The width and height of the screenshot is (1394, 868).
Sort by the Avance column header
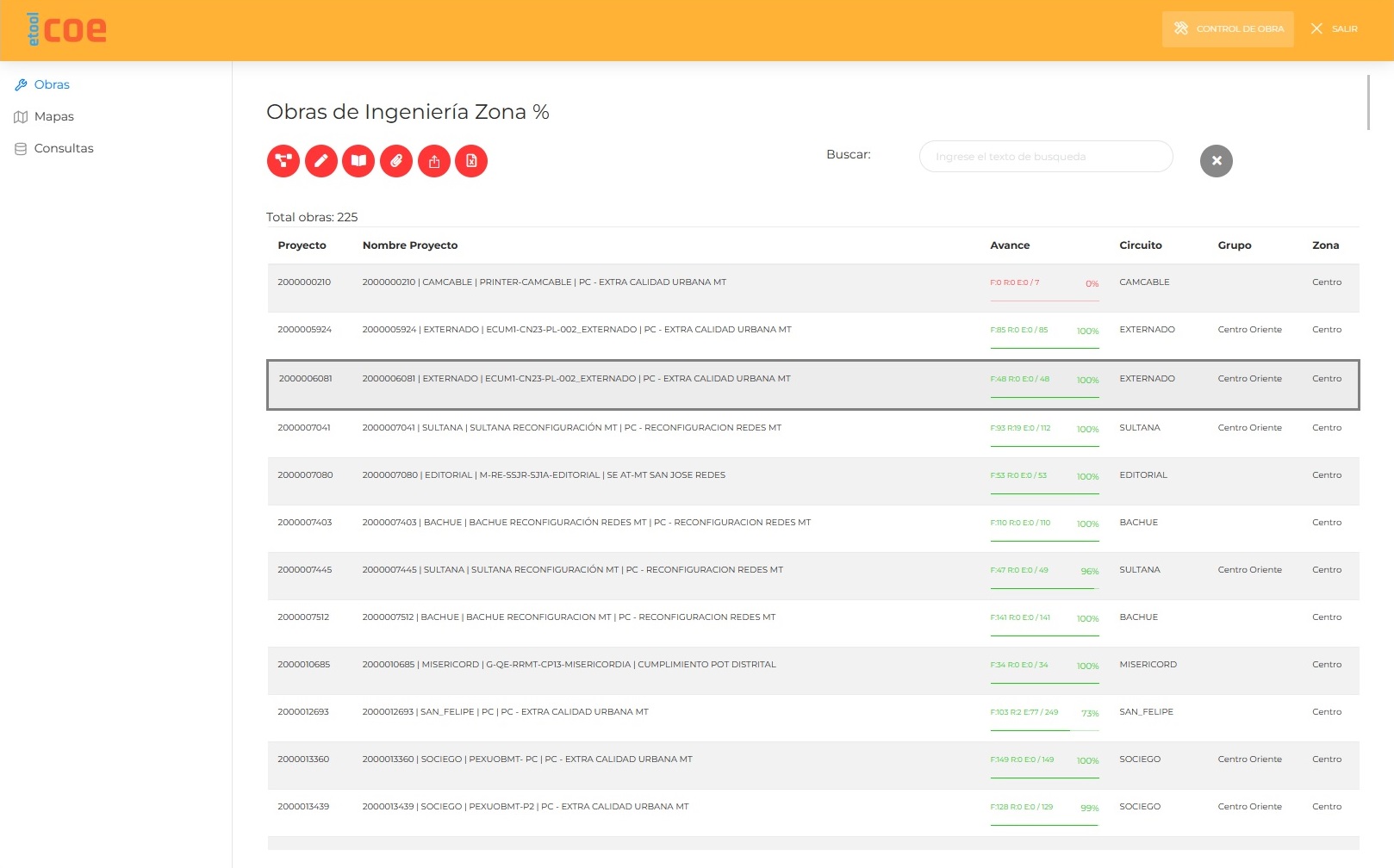click(x=1010, y=245)
